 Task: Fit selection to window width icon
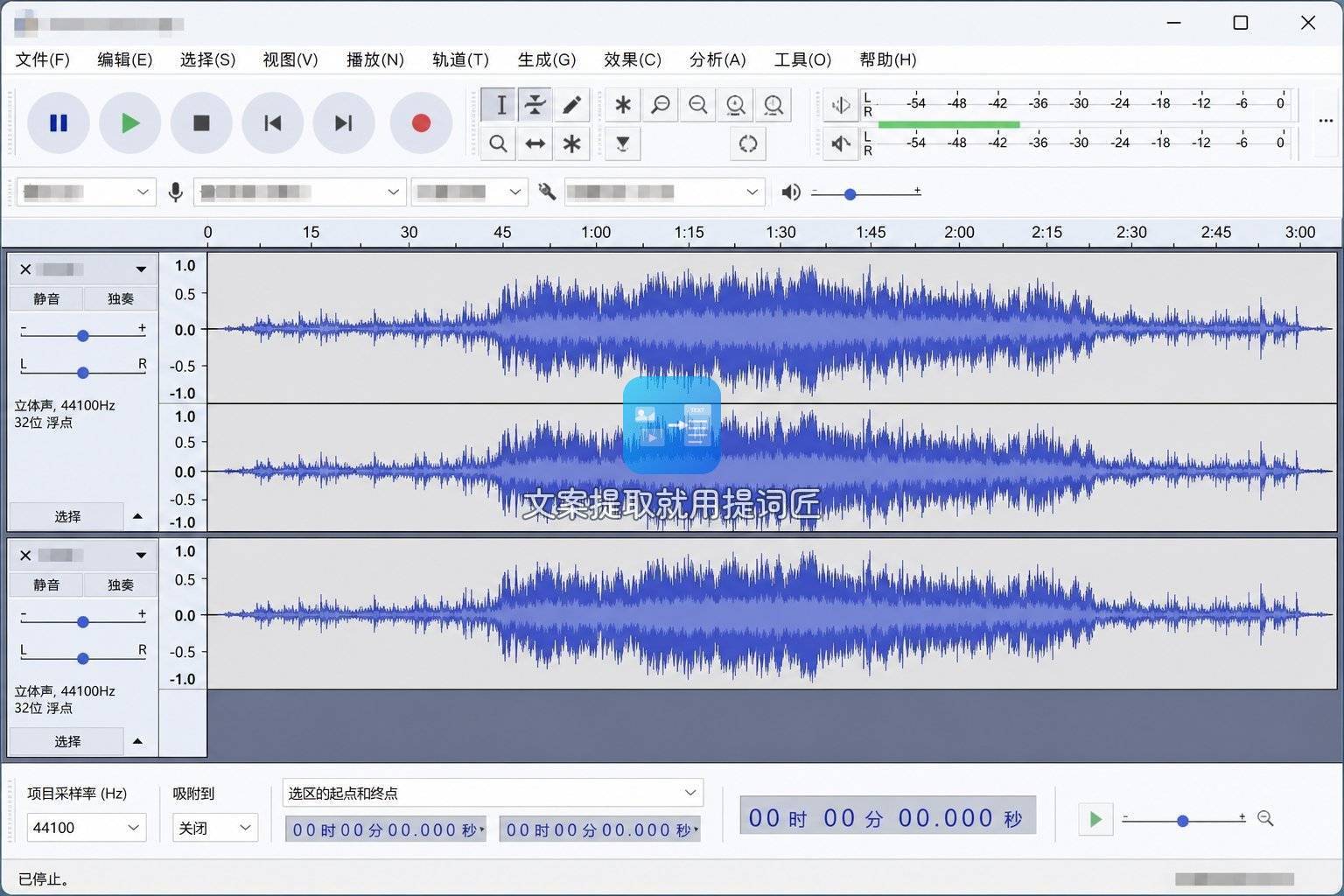pyautogui.click(x=736, y=105)
